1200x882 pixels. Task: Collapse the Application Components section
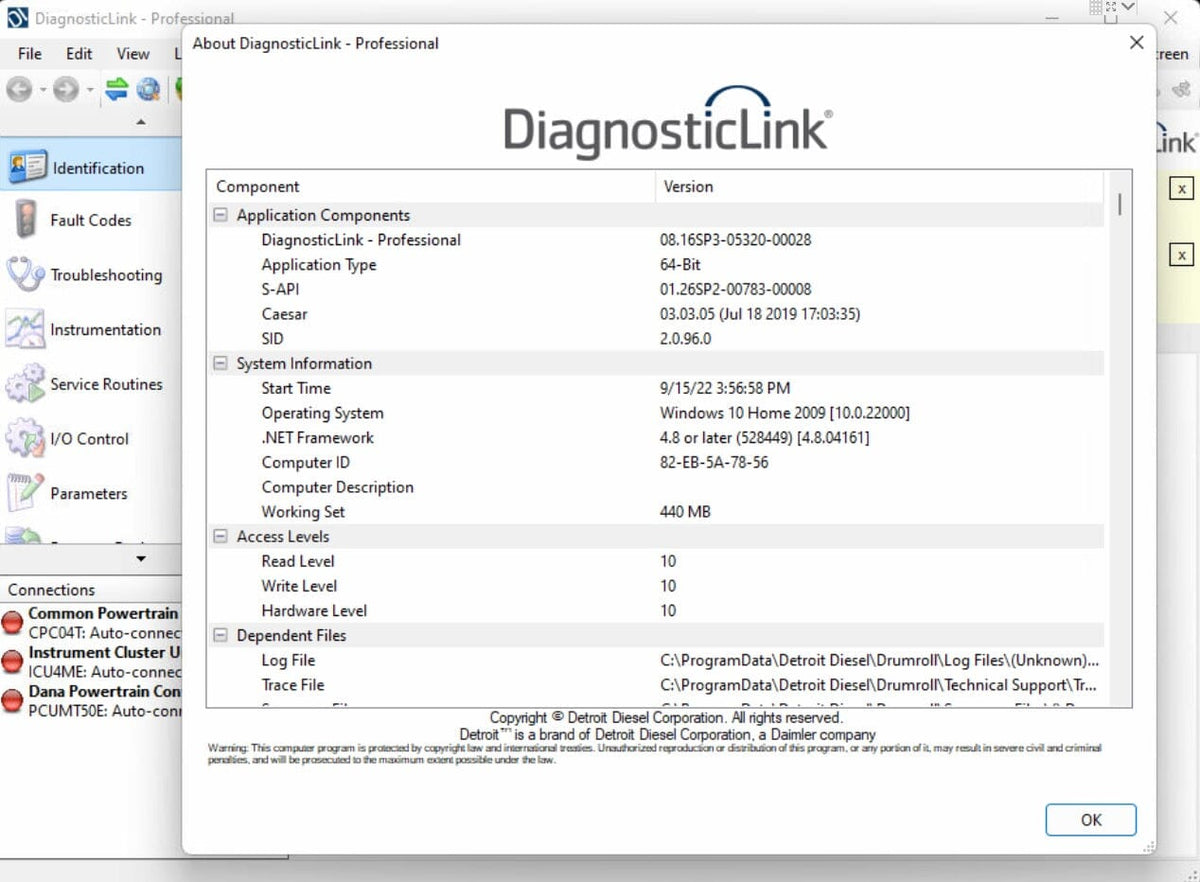point(220,215)
